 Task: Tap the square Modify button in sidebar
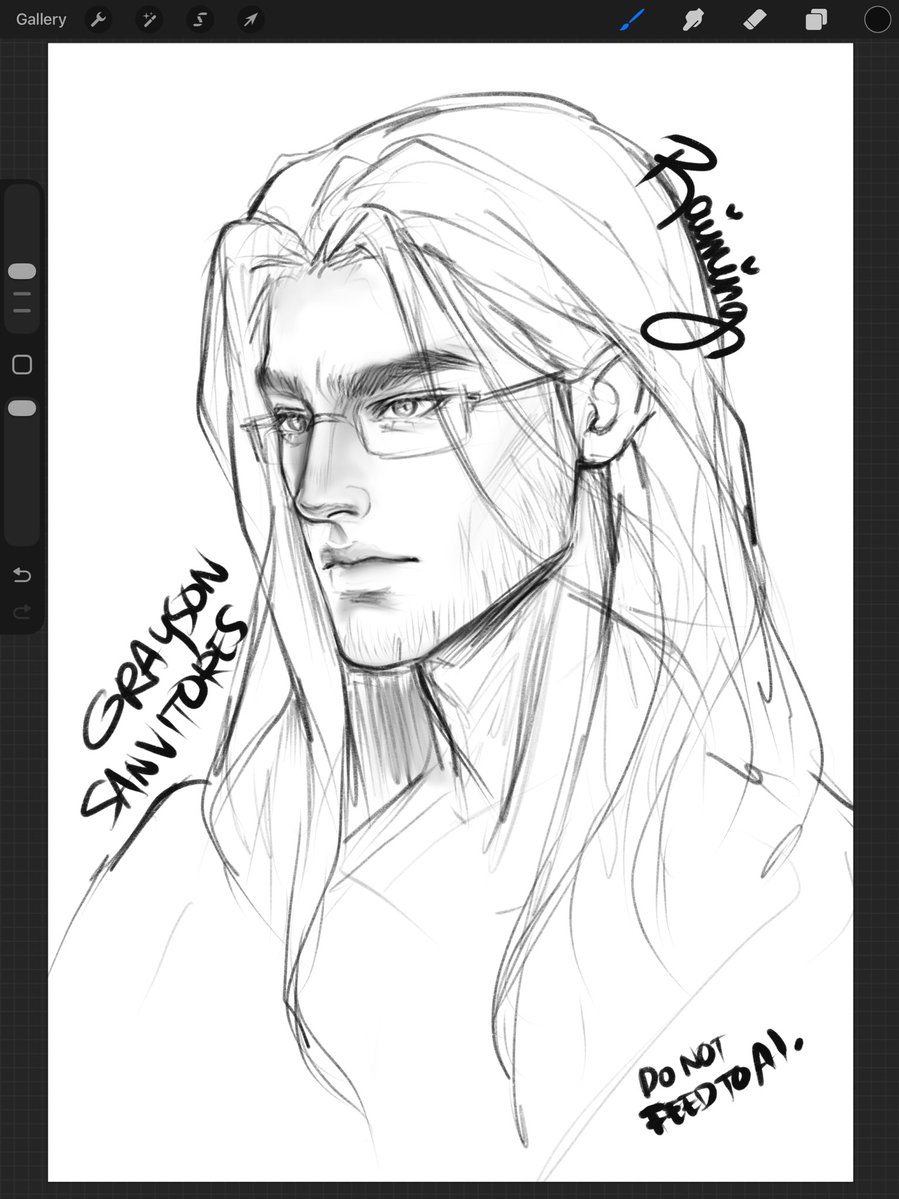coord(22,365)
